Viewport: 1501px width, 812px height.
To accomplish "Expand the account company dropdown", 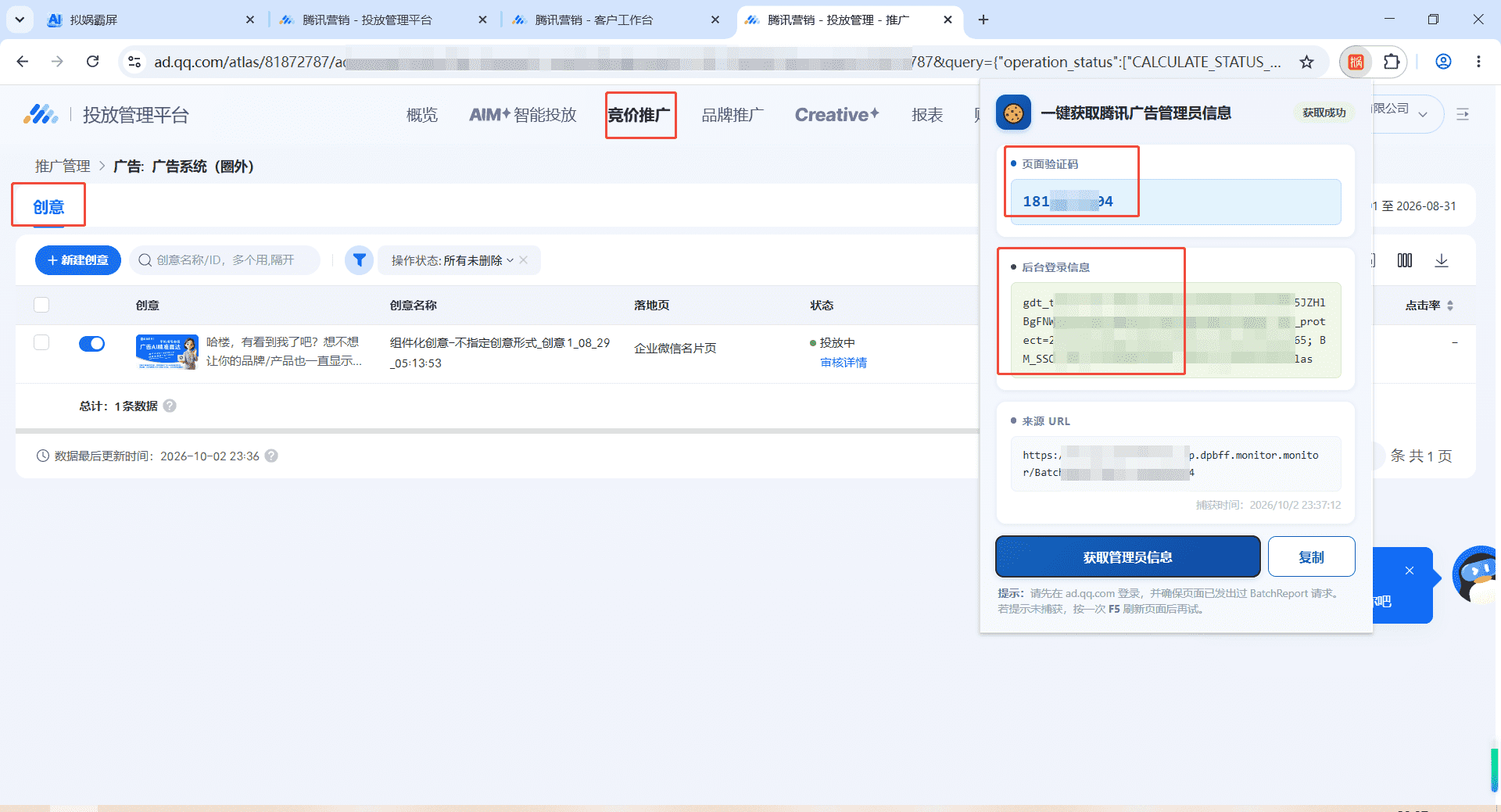I will tap(1423, 115).
